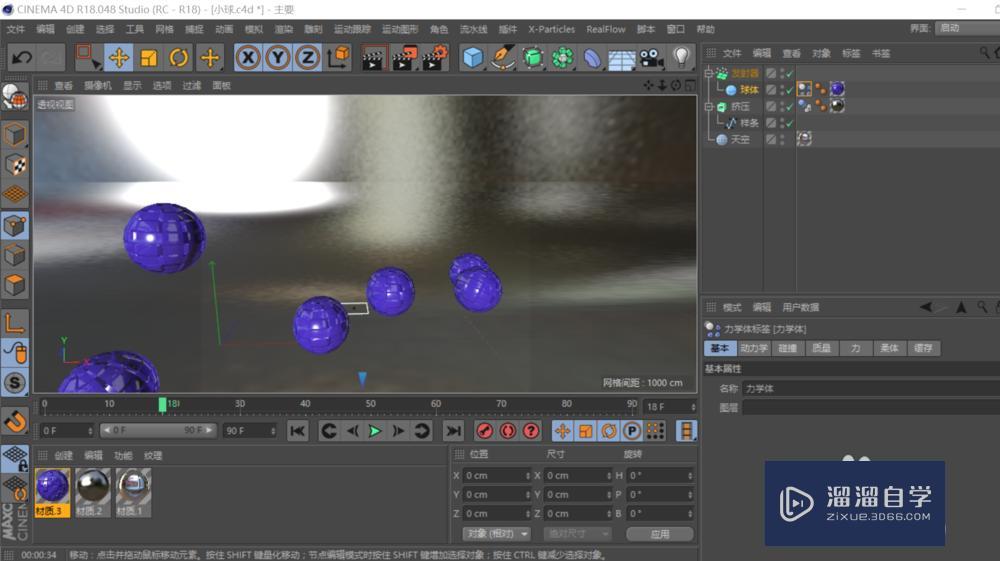Play the animation forward
1000x561 pixels.
click(375, 431)
